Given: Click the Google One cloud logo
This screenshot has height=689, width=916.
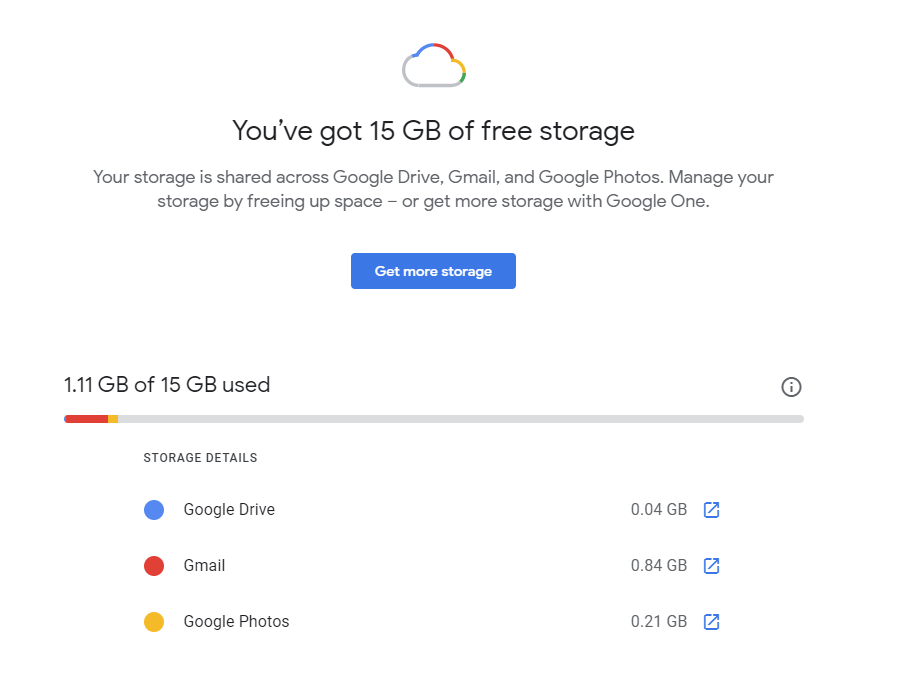Looking at the screenshot, I should pyautogui.click(x=434, y=66).
